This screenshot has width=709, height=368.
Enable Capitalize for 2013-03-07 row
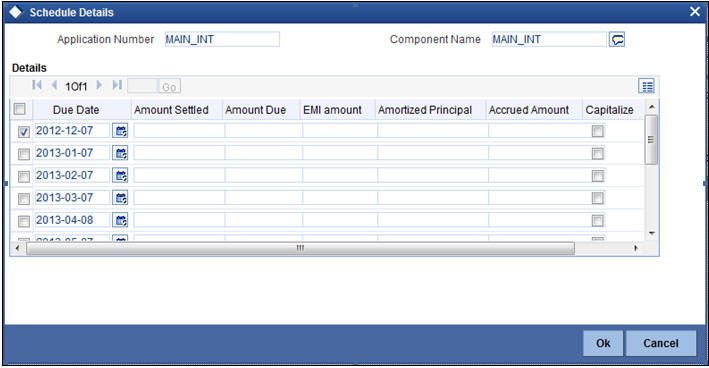click(597, 198)
